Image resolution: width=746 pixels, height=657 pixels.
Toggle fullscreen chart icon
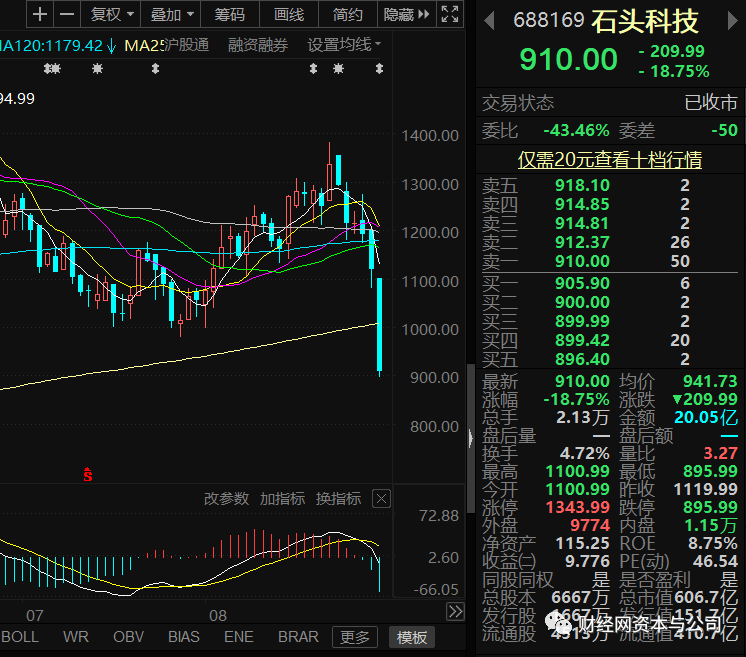[x=450, y=14]
